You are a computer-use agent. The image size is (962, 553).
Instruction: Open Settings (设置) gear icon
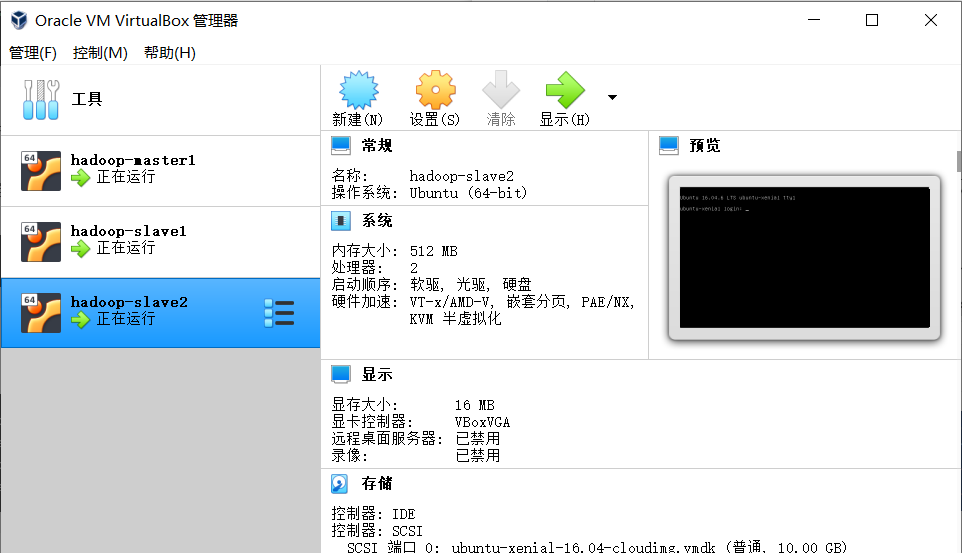click(436, 90)
